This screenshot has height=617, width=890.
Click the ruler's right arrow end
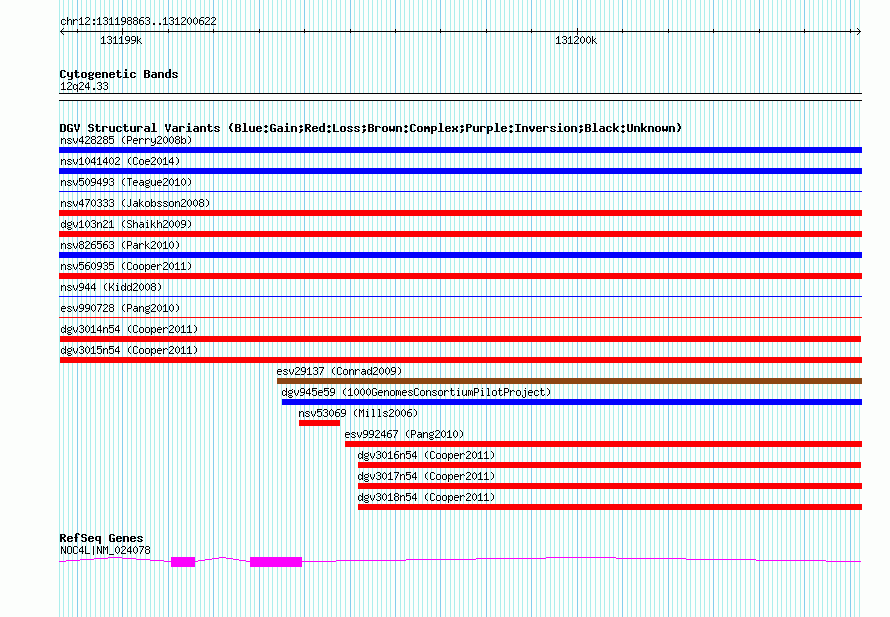(x=859, y=32)
